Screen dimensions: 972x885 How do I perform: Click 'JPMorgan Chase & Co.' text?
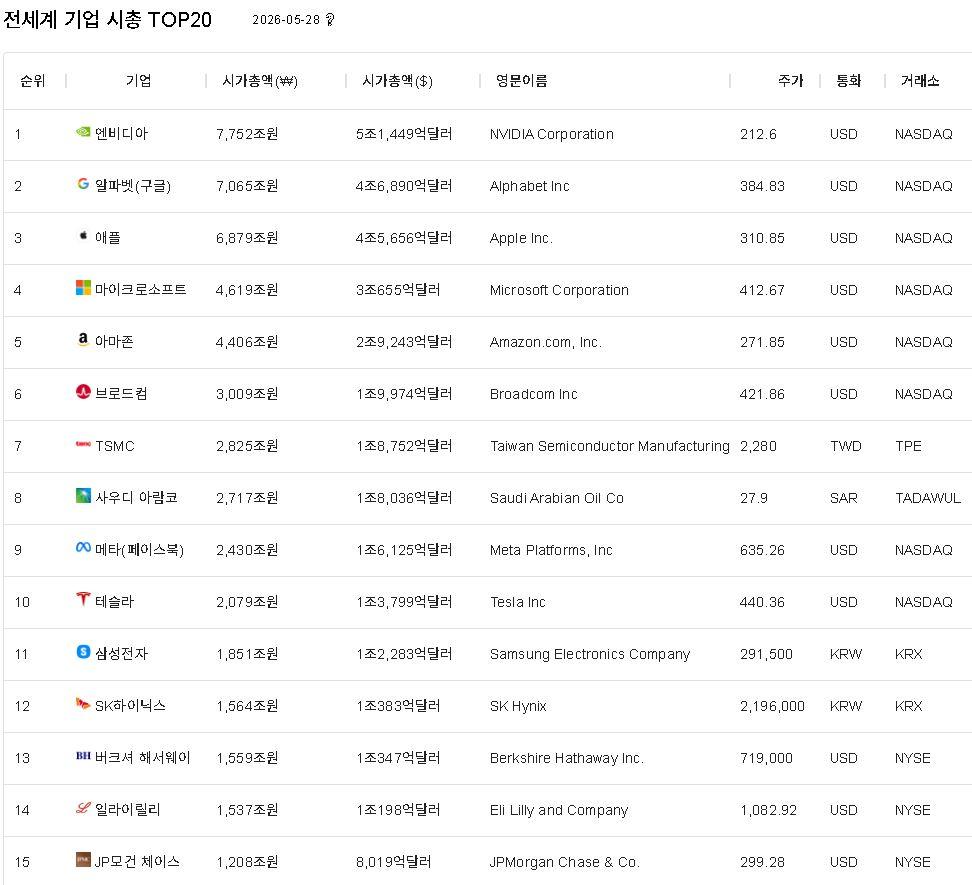(565, 862)
